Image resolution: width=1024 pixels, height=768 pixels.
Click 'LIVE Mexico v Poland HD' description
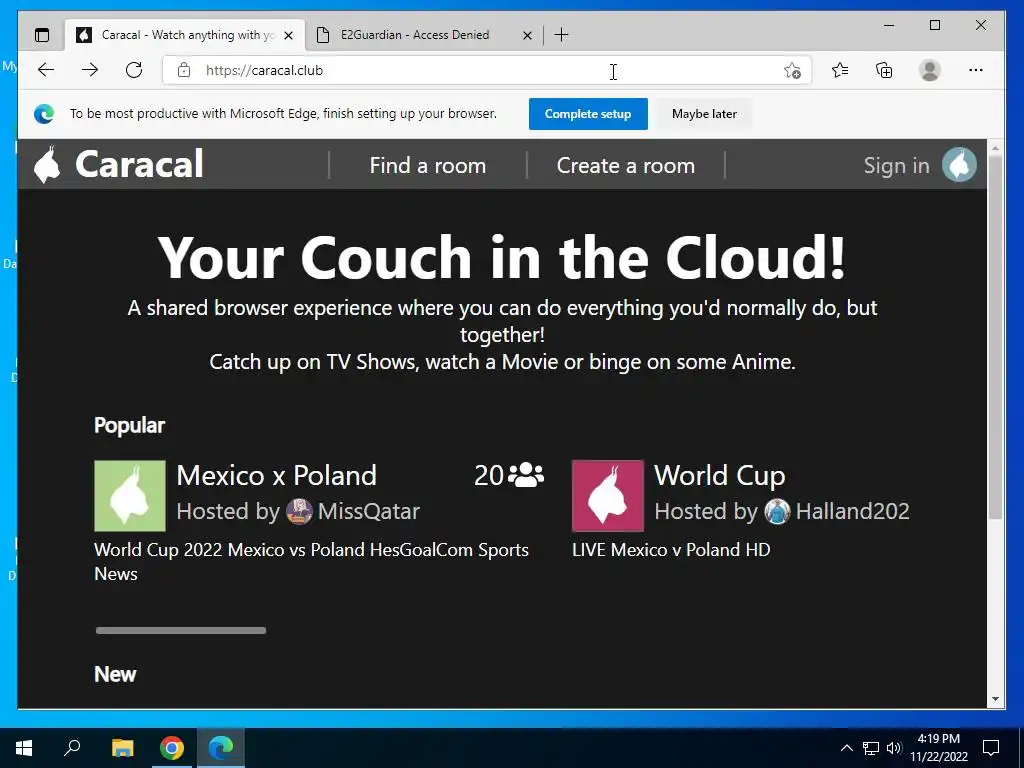[x=671, y=549]
